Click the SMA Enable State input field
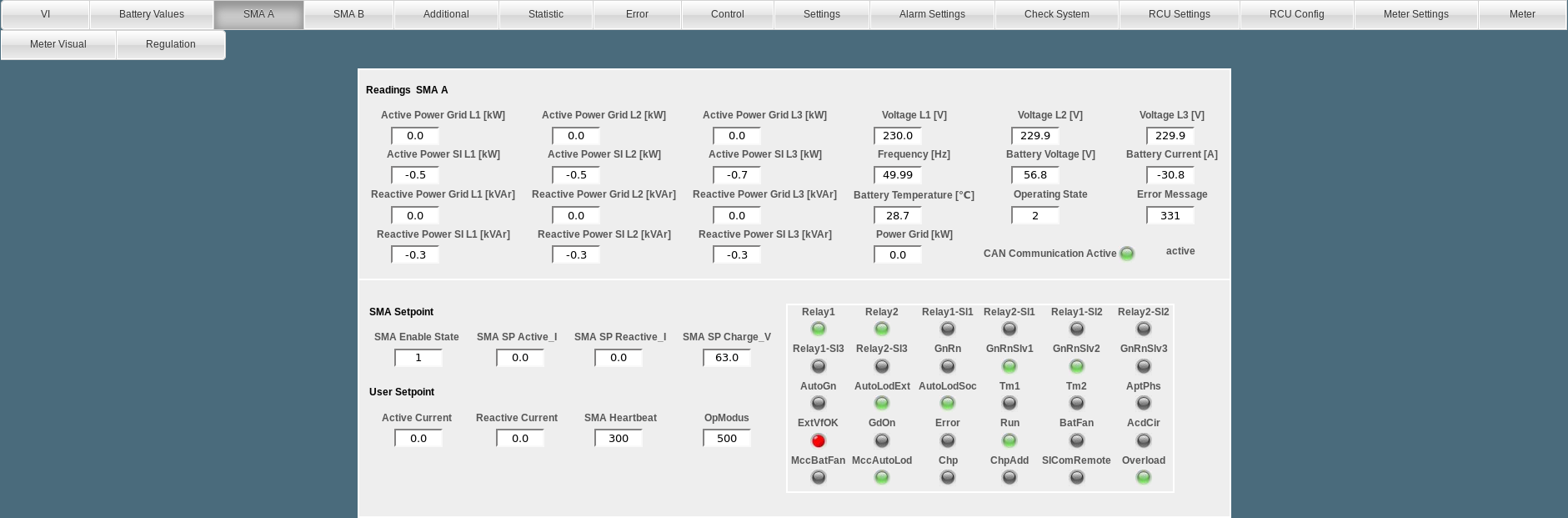Screen dimensions: 1568x518 pyautogui.click(x=418, y=358)
